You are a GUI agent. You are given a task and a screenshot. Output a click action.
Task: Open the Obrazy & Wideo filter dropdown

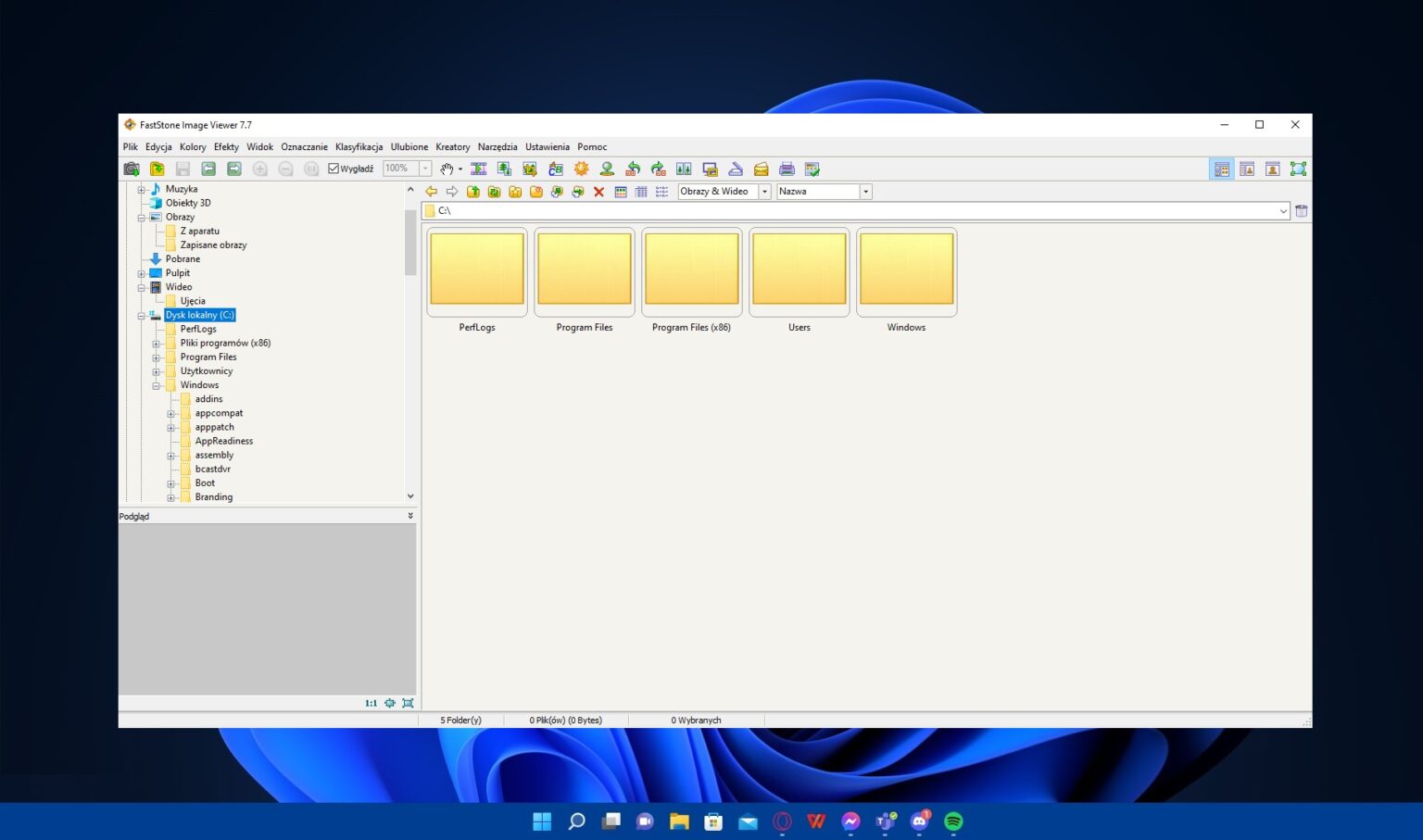pos(763,191)
